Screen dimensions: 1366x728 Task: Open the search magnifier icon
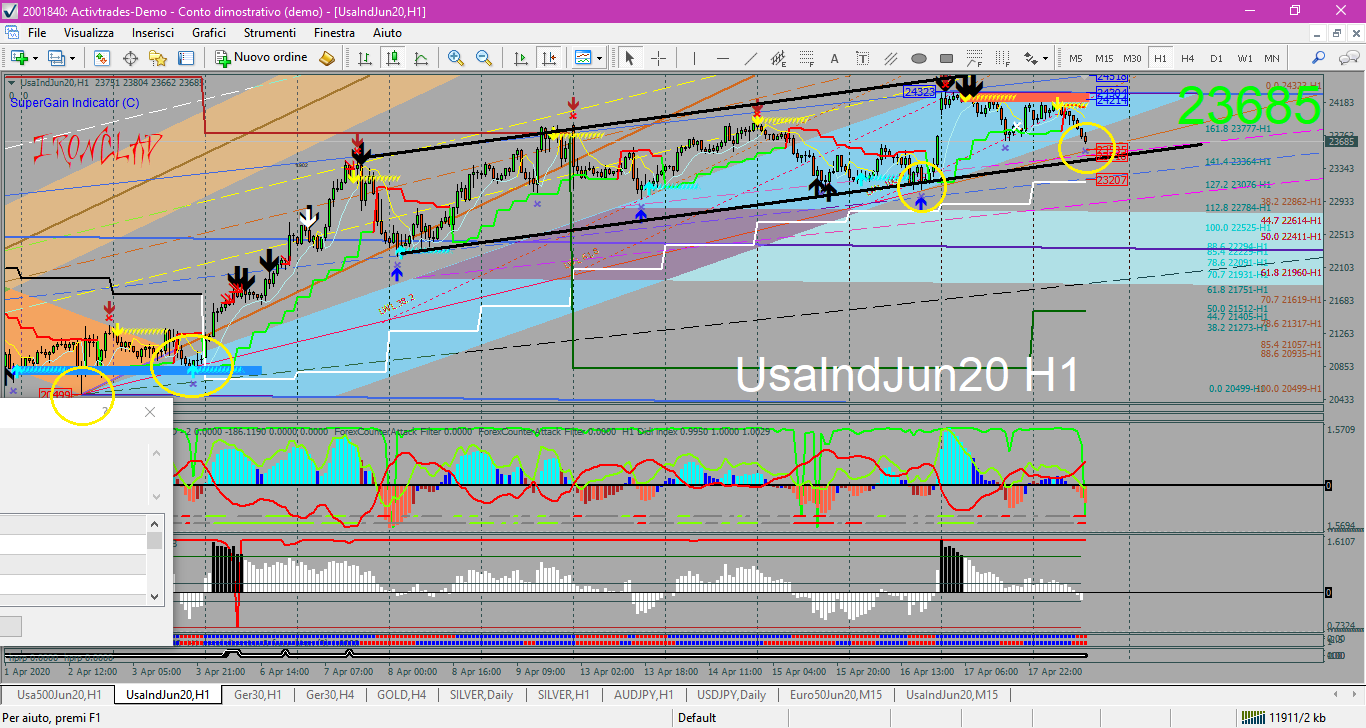click(x=1319, y=58)
